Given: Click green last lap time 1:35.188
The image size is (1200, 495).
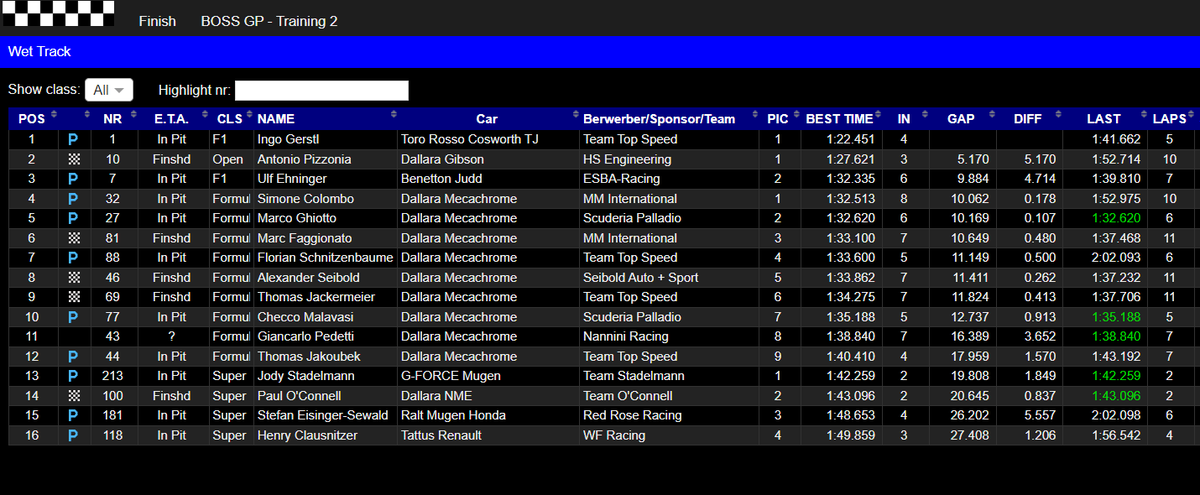Looking at the screenshot, I should pyautogui.click(x=1116, y=317).
